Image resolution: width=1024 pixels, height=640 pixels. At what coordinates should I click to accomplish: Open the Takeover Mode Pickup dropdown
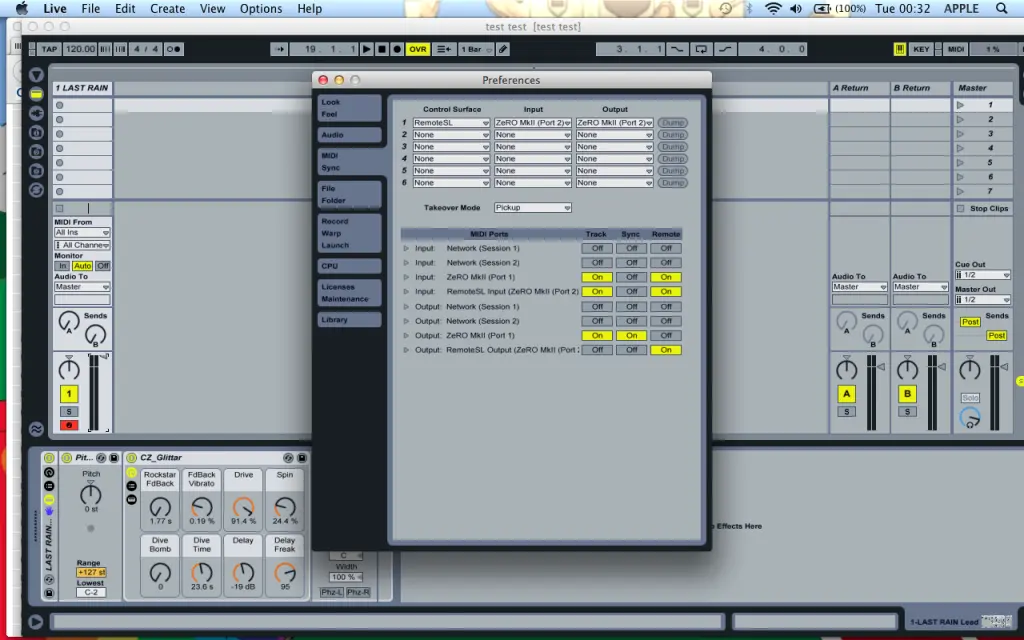pos(532,208)
